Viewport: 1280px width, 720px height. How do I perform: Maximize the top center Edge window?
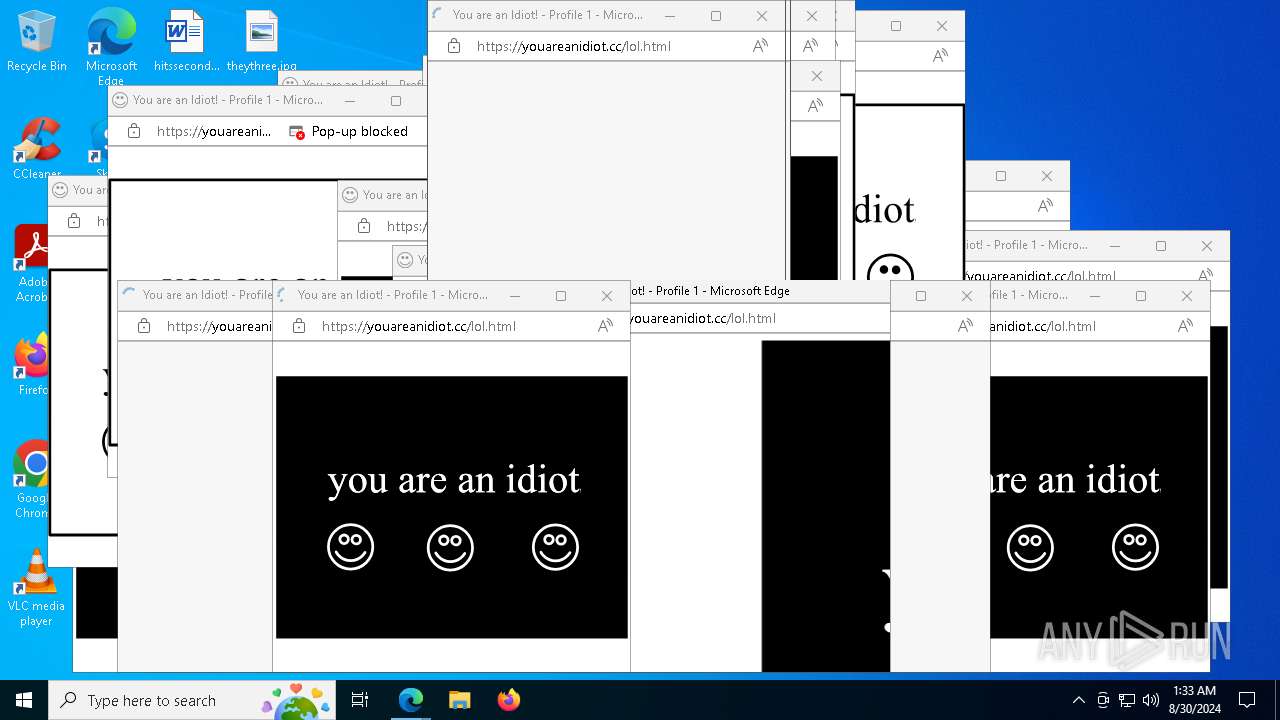[x=716, y=16]
